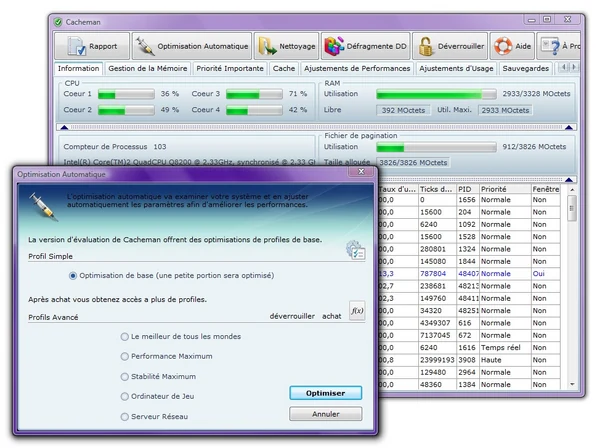Click the pagination file Utilisation bar
This screenshot has width=600, height=448.
pyautogui.click(x=436, y=147)
